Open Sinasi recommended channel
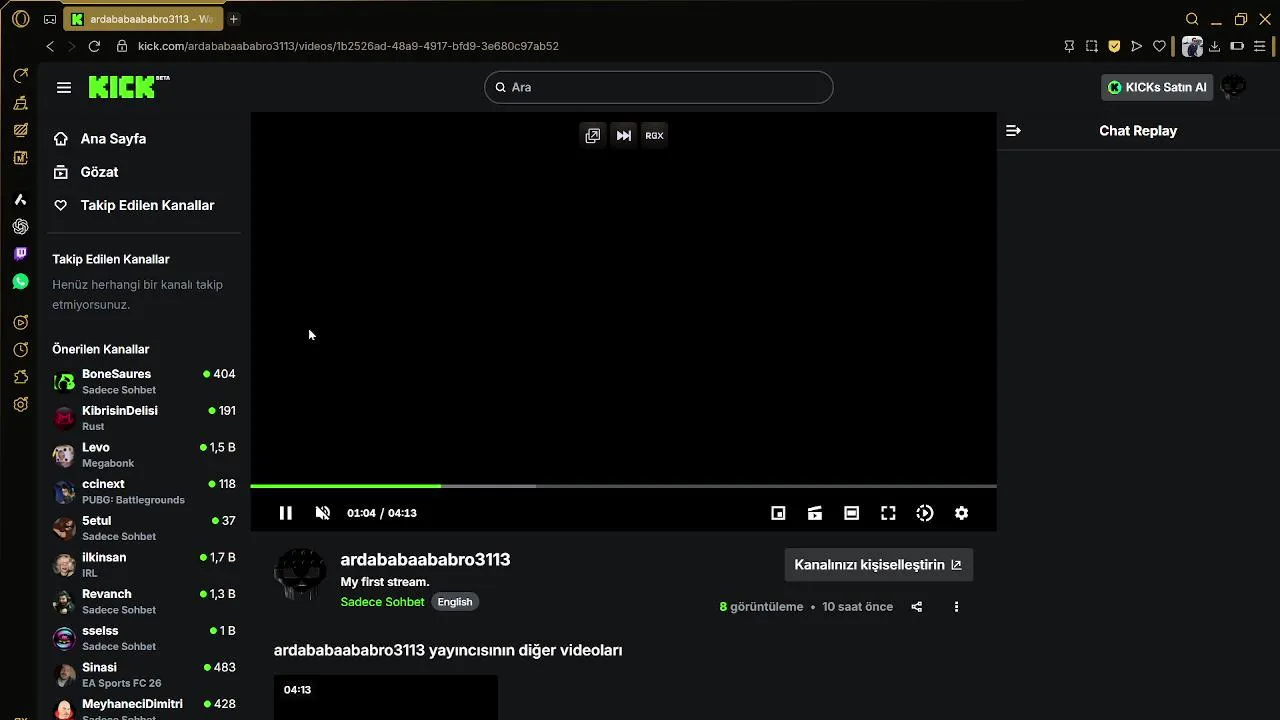The height and width of the screenshot is (720, 1280). 144,675
